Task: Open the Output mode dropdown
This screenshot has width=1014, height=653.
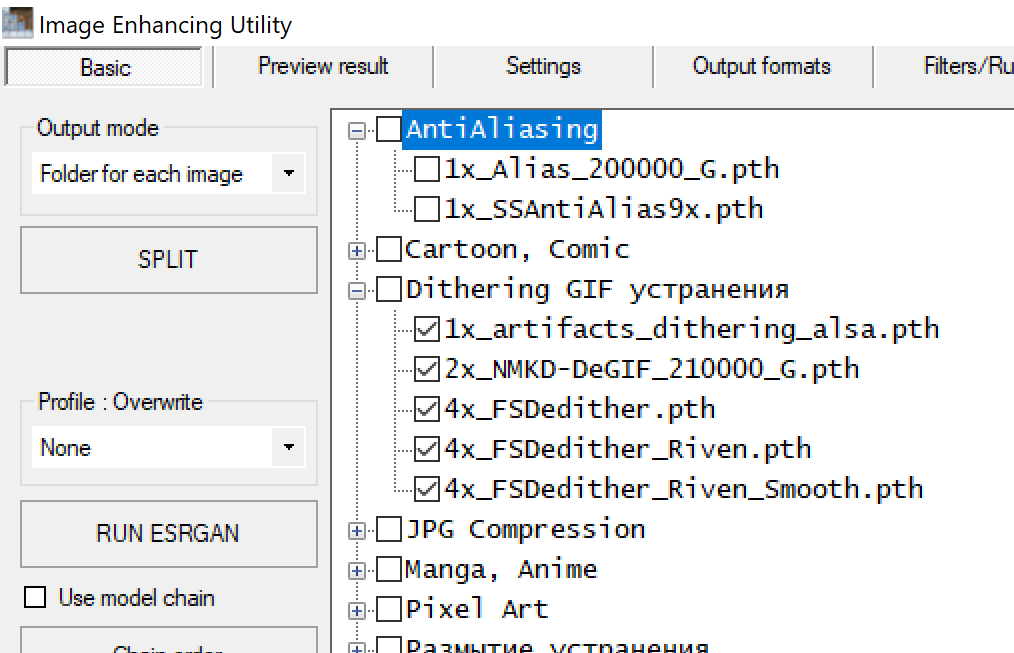Action: [289, 173]
